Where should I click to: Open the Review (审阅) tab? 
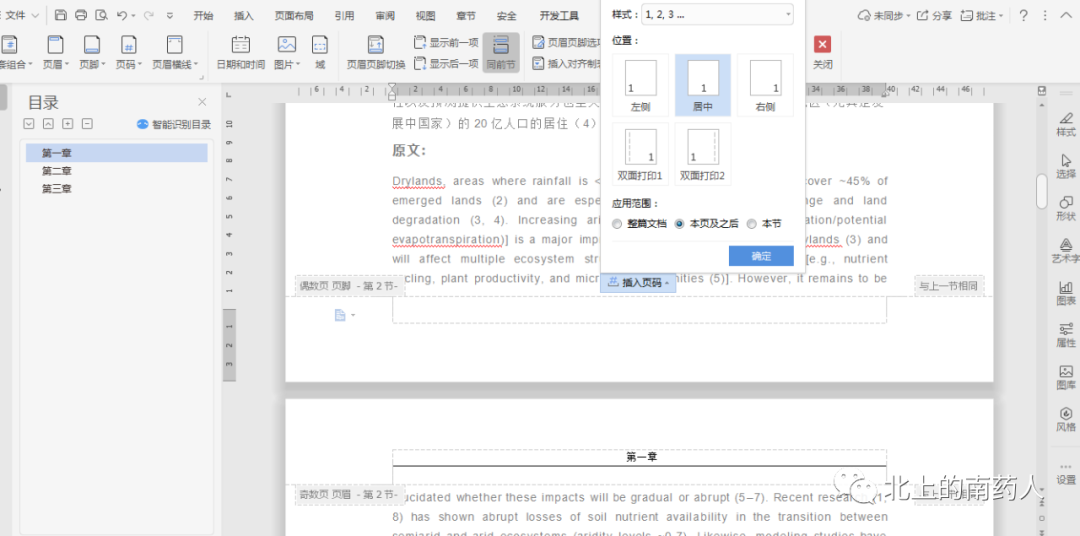tap(385, 15)
